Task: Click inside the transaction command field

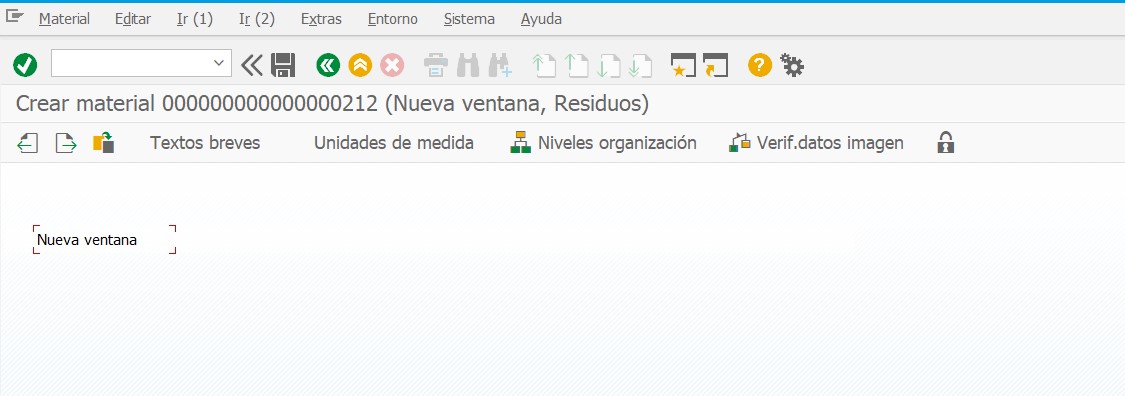Action: (133, 63)
